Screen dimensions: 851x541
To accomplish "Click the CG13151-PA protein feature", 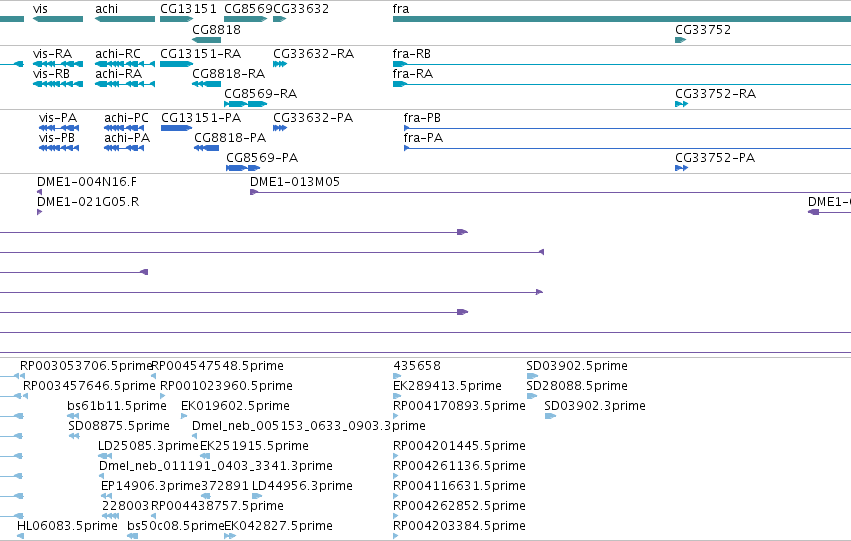I will (x=176, y=128).
